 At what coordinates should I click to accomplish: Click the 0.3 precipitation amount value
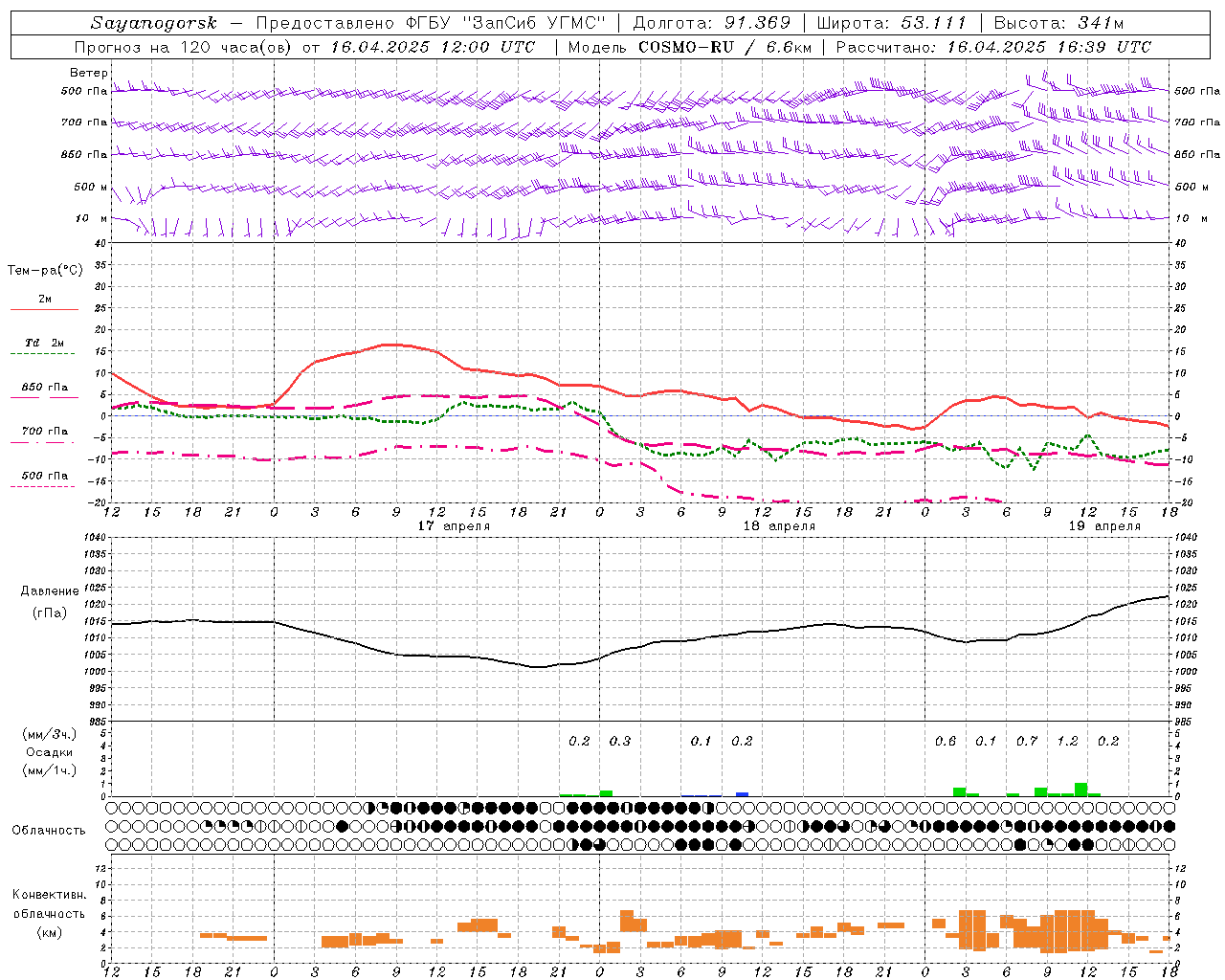coord(620,741)
